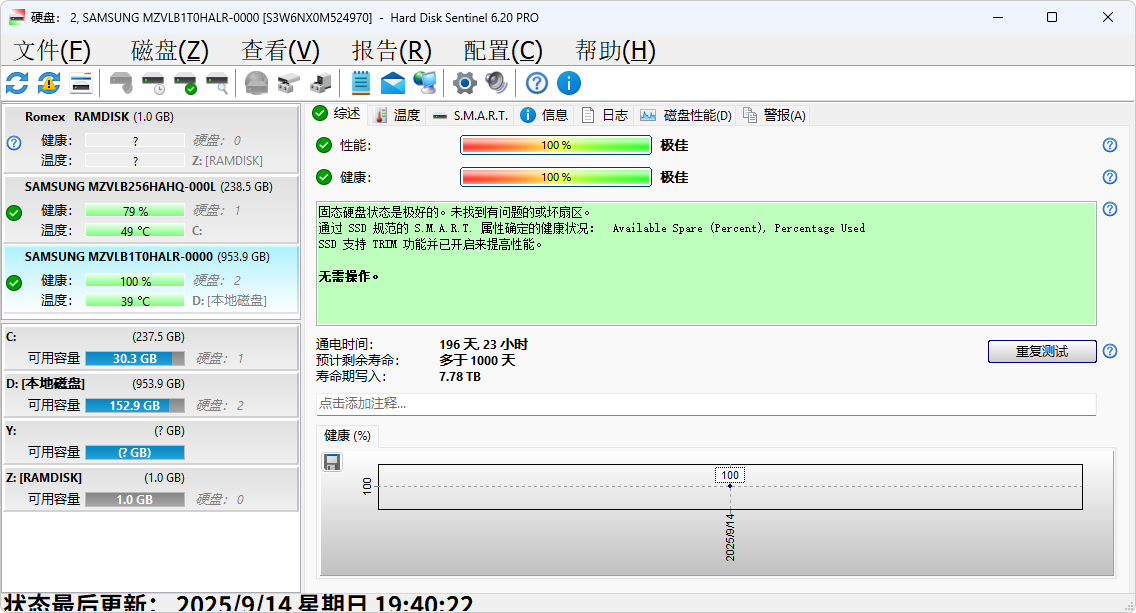Click the email envelope toolbar icon
The width and height of the screenshot is (1136, 613).
click(x=393, y=83)
